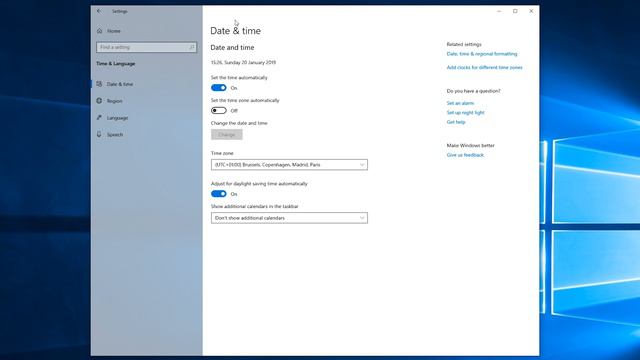
Task: Open the Time zone dropdown
Action: click(289, 165)
